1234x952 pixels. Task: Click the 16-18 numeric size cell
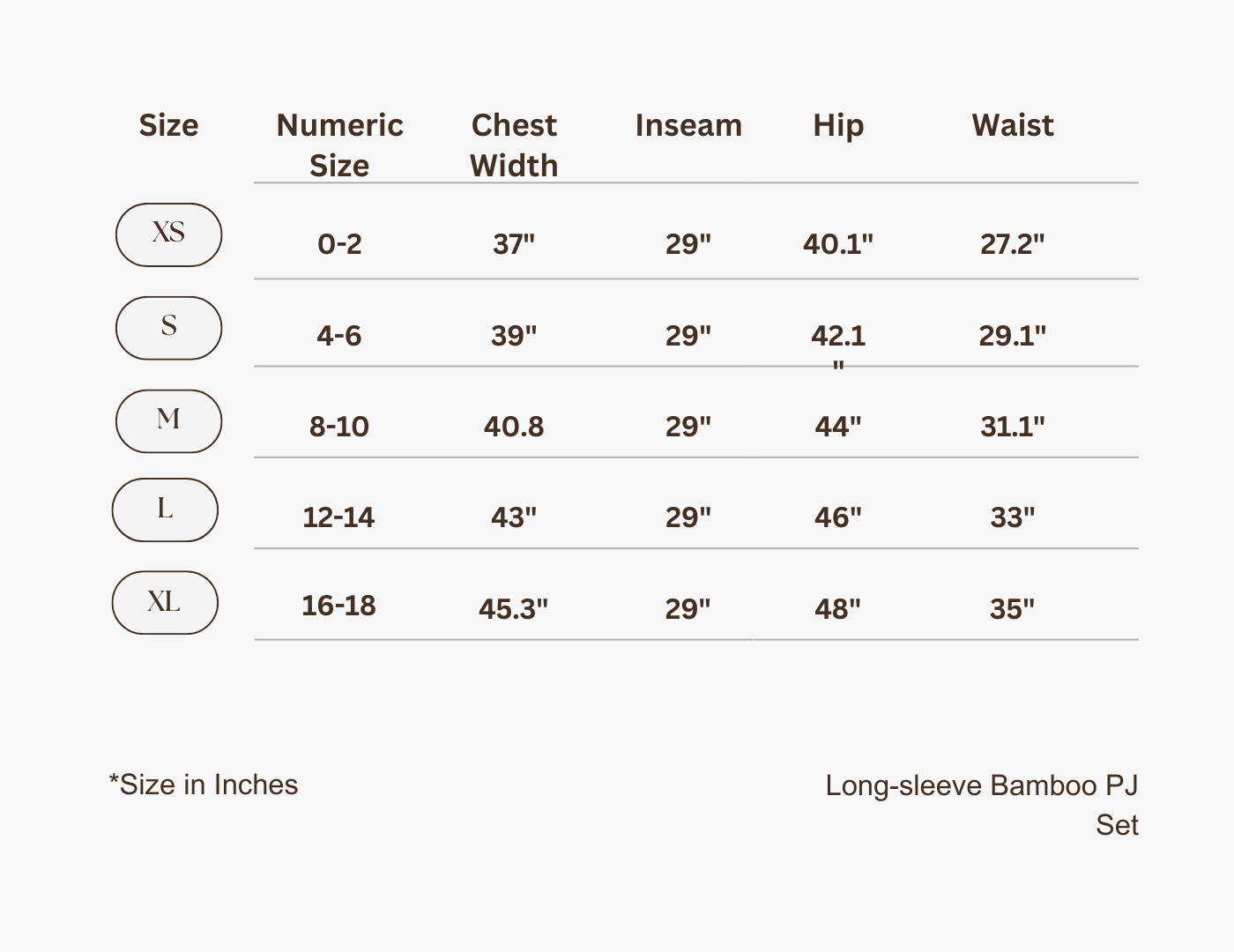[338, 606]
